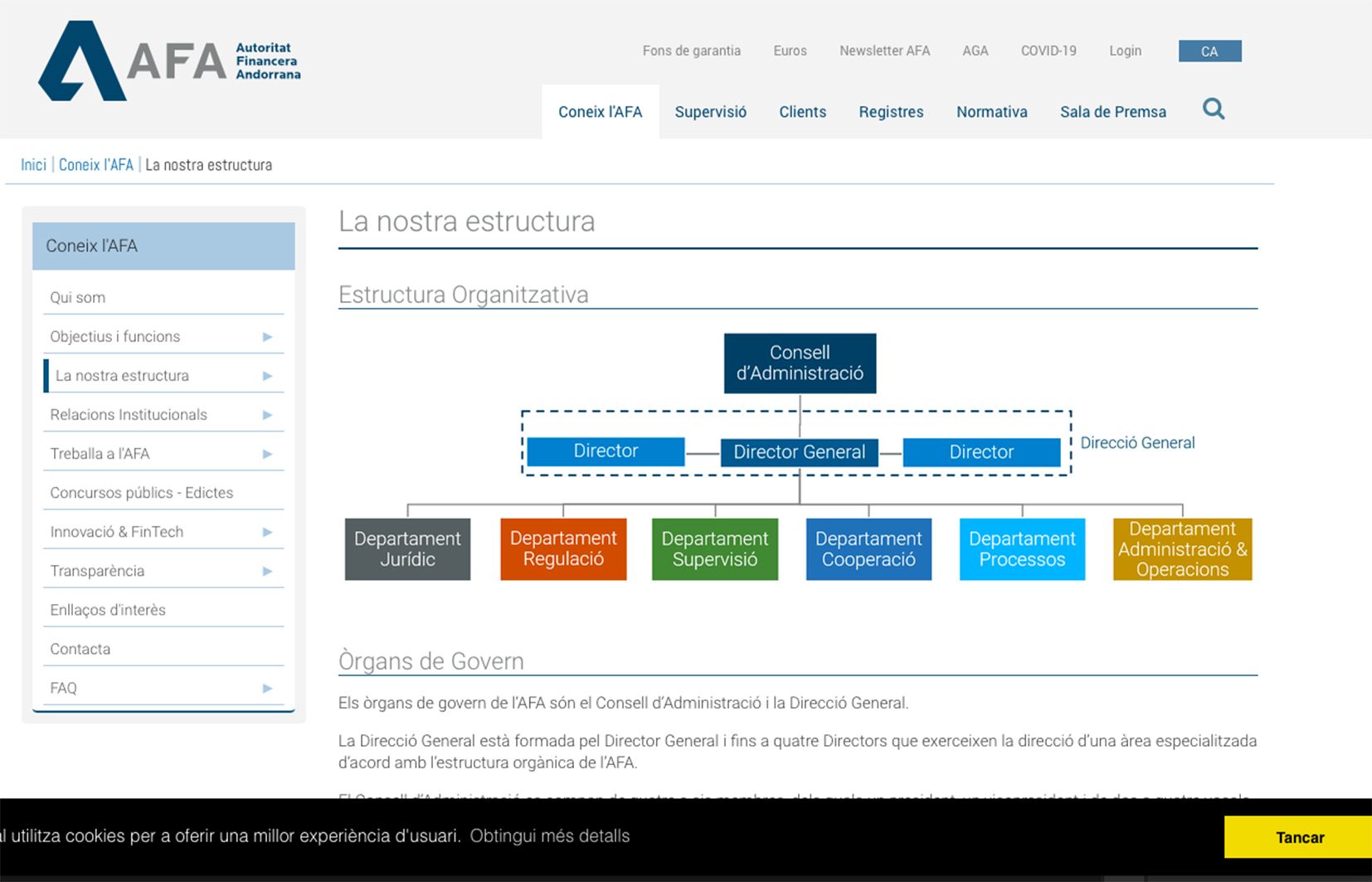Image resolution: width=1372 pixels, height=882 pixels.
Task: Click the AFA logo in header
Action: point(169,61)
